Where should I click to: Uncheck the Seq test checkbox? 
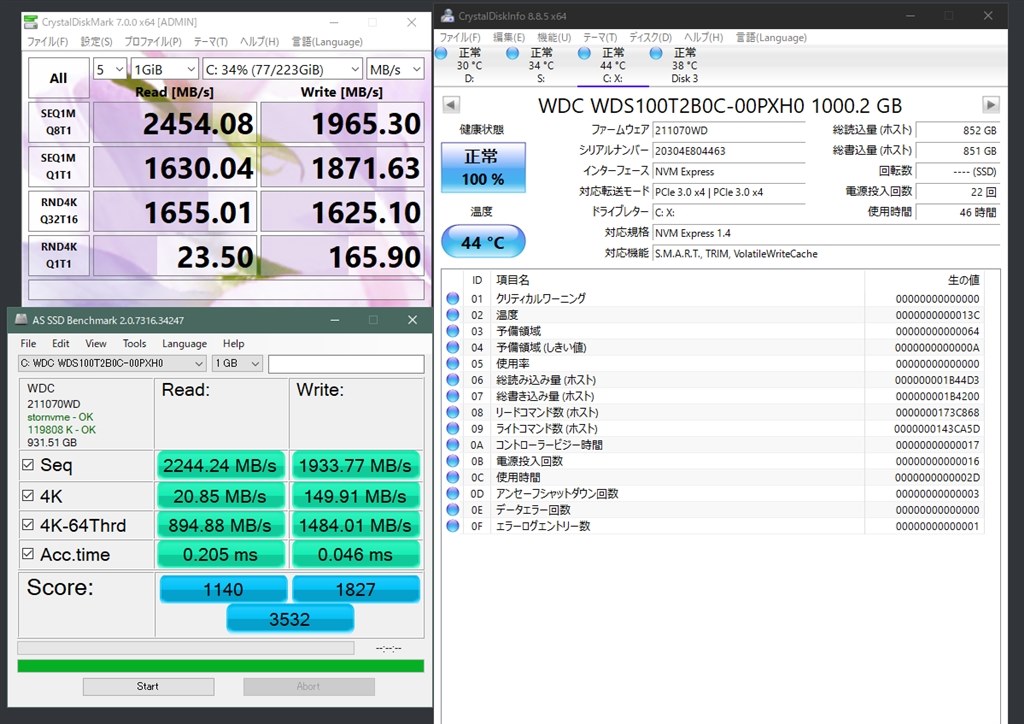[28, 465]
